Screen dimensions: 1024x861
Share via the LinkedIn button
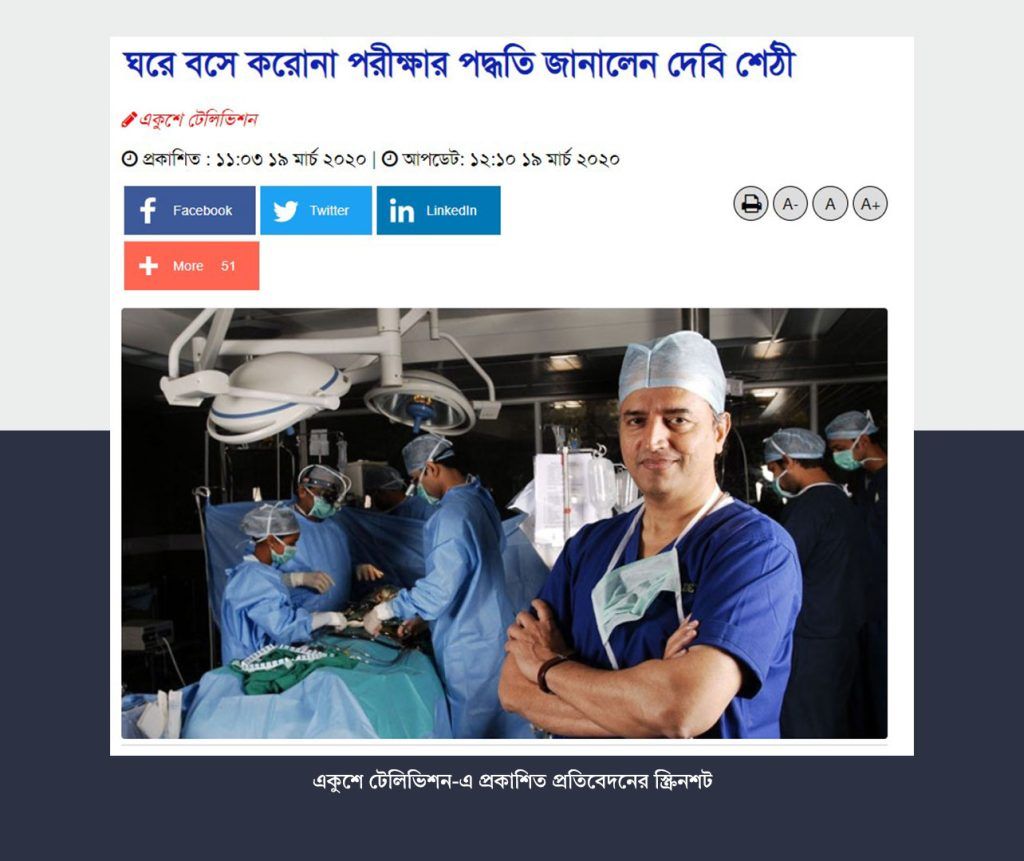438,210
